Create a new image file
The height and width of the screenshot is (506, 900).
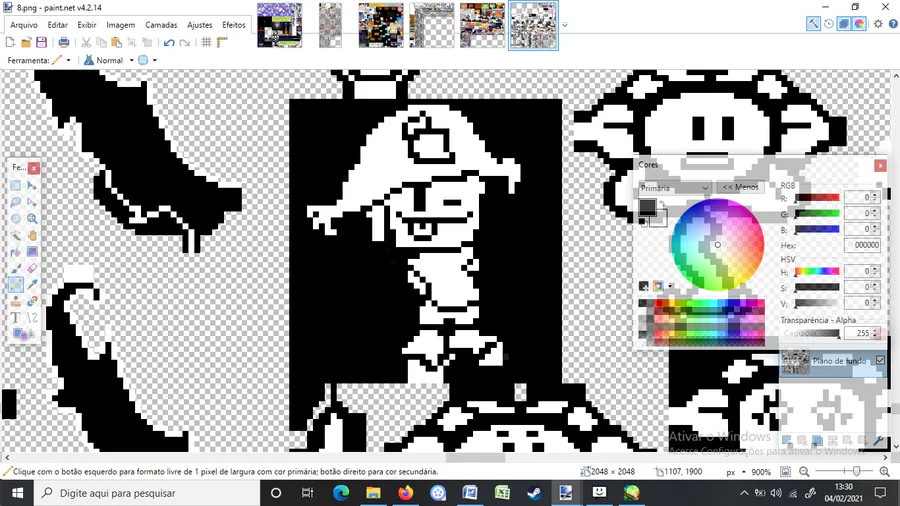[x=10, y=42]
